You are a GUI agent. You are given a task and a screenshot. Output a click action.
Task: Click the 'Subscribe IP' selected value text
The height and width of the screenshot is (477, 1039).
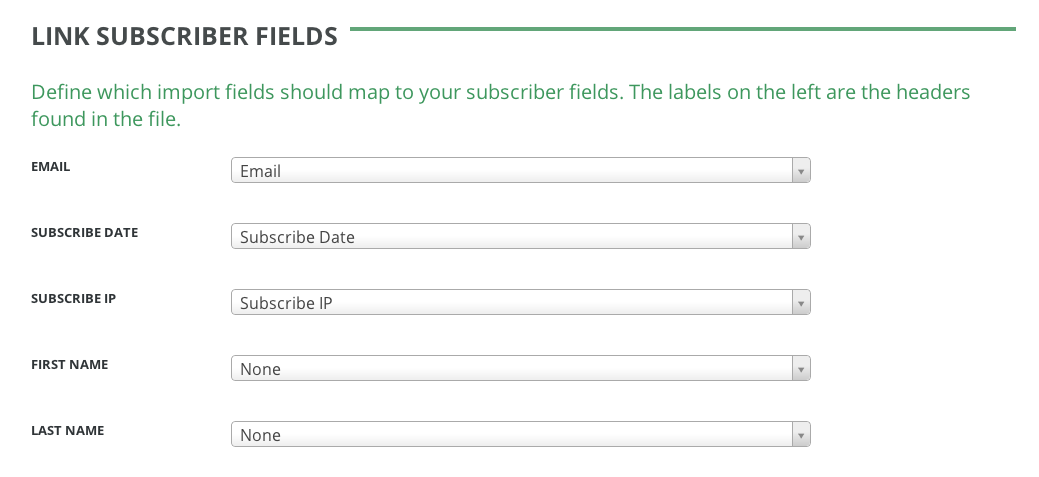(x=286, y=303)
